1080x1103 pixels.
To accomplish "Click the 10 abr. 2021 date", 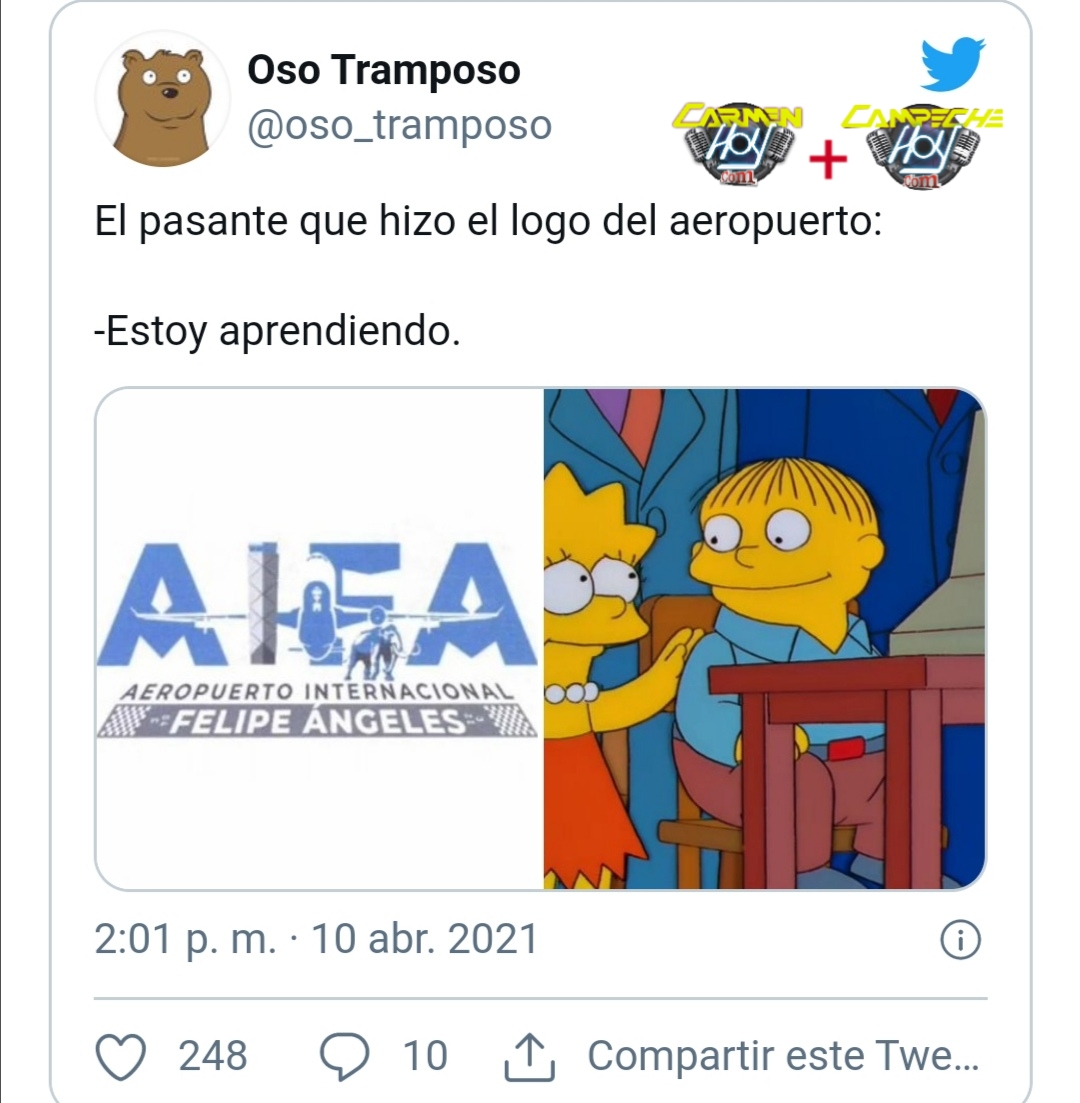I will pyautogui.click(x=425, y=939).
